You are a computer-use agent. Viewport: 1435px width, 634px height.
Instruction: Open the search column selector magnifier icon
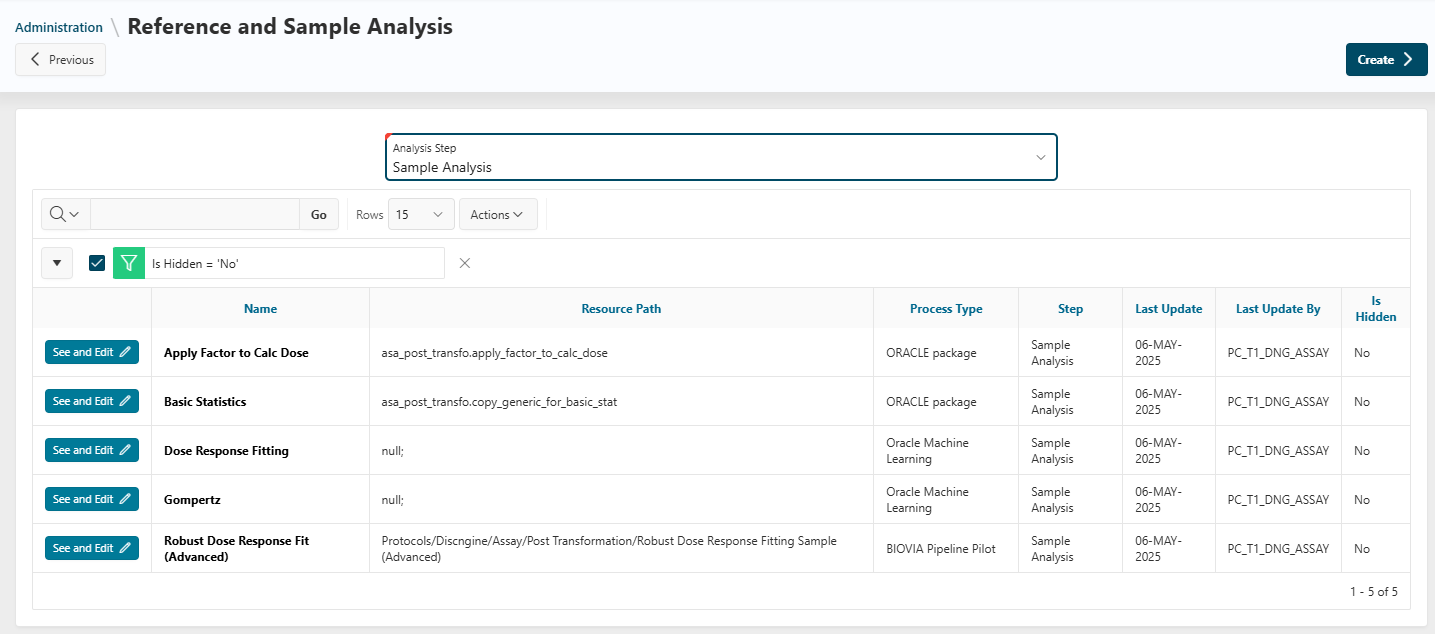[x=65, y=214]
